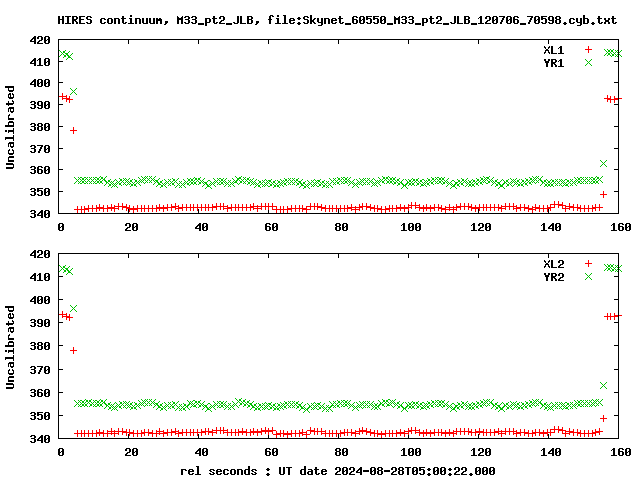This screenshot has height=480, width=640.
Task: Click the YR2 data point near value 363
Action: click(x=603, y=385)
